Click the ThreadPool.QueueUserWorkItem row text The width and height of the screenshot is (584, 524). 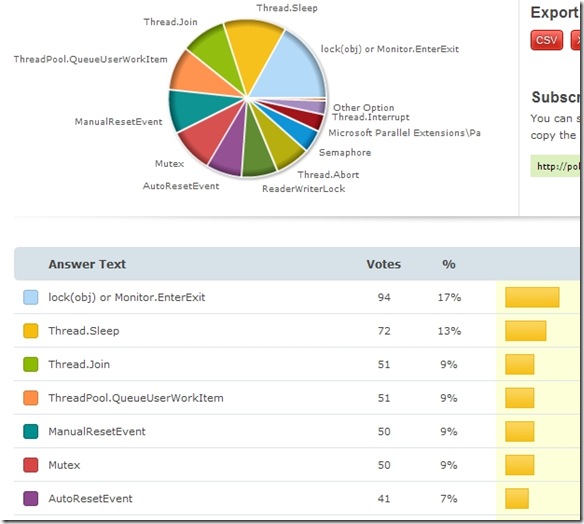136,398
